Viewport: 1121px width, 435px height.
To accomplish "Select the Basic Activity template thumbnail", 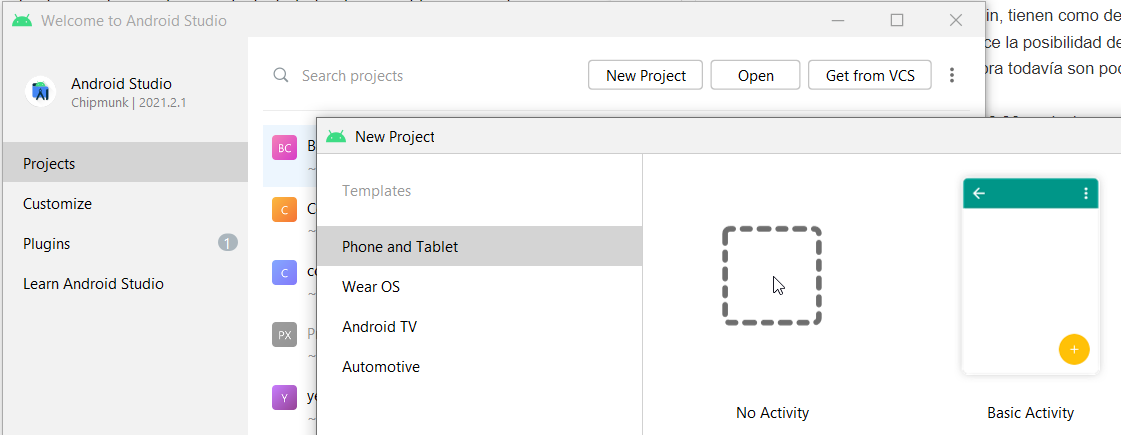I will tap(1030, 277).
